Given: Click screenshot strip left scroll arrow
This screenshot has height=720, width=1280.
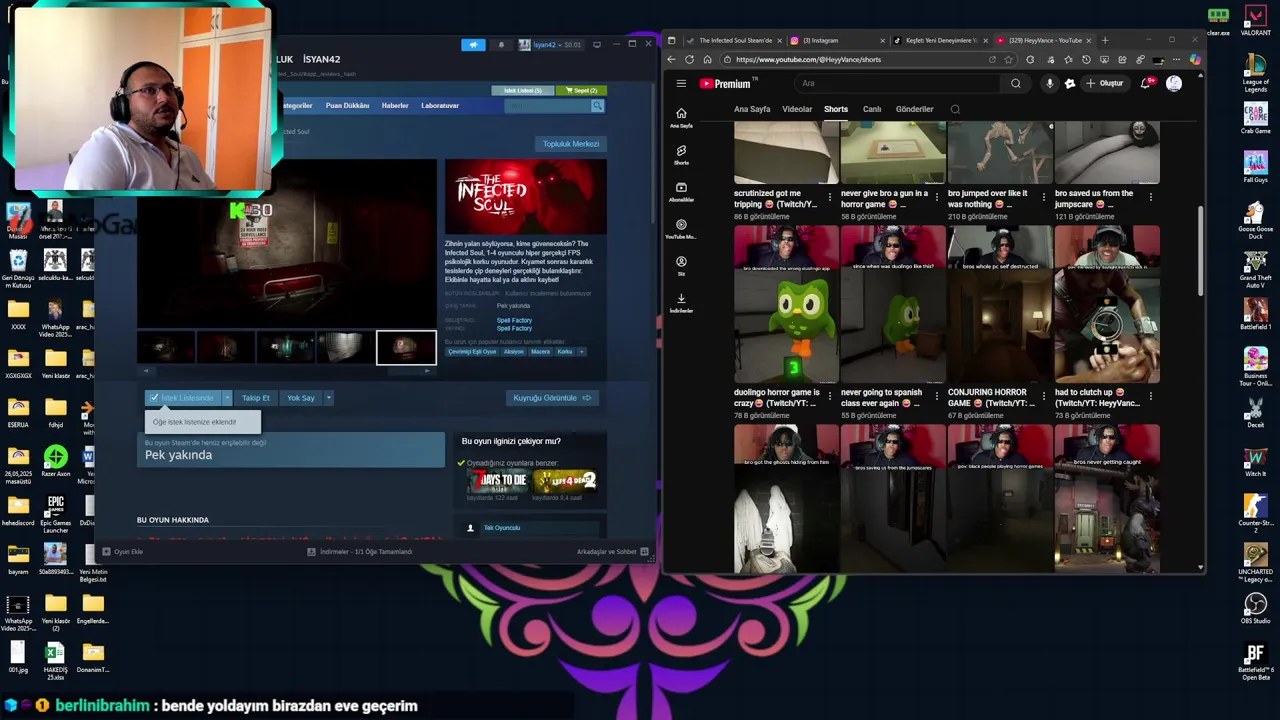Looking at the screenshot, I should coord(145,371).
